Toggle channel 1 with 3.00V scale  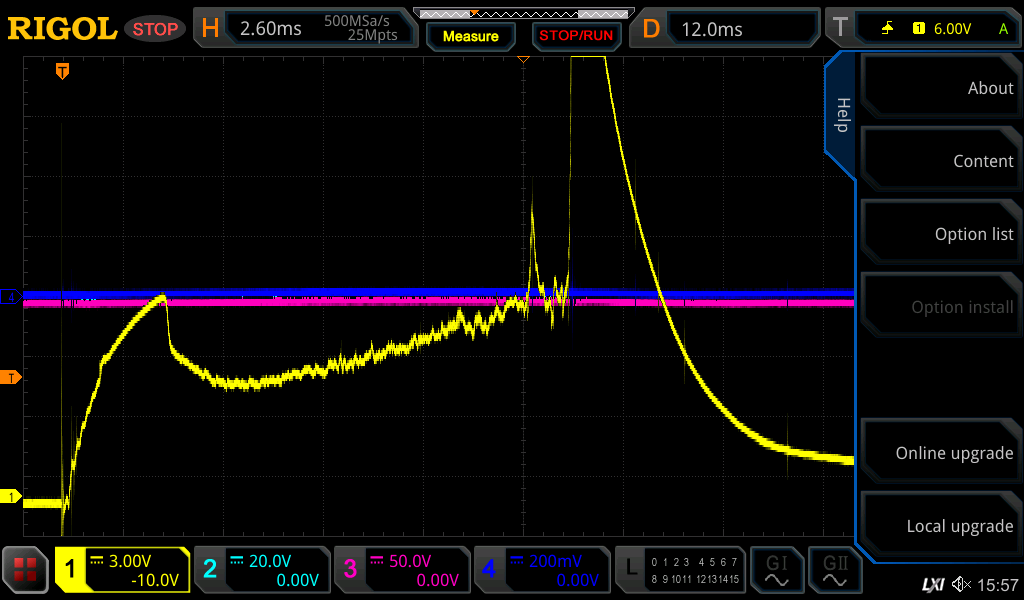123,570
